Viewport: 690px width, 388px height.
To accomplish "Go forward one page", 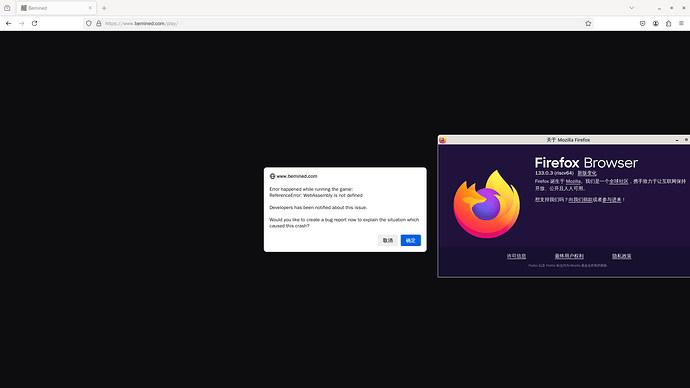I will 22,23.
